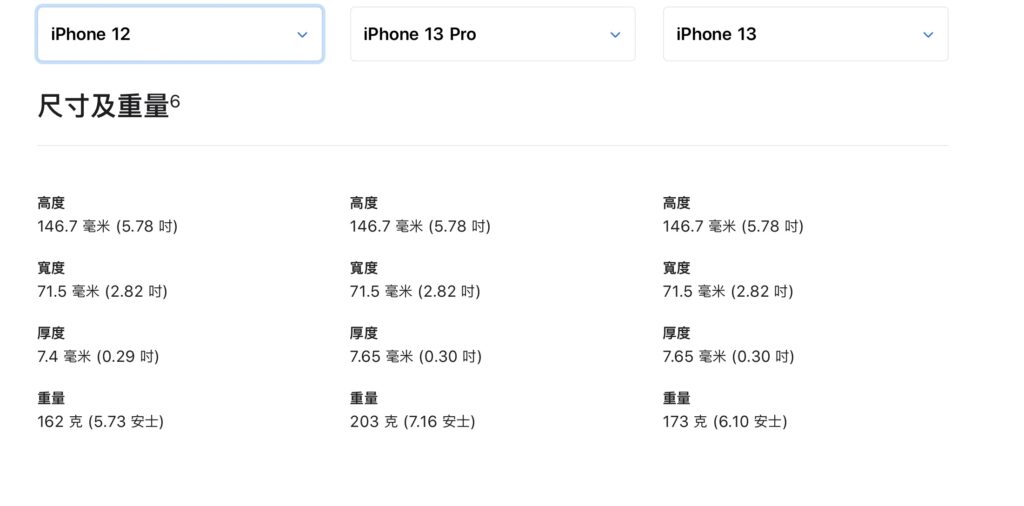Click the chevron arrow in the iPhone 13 box
This screenshot has height=506, width=1024.
pyautogui.click(x=927, y=35)
